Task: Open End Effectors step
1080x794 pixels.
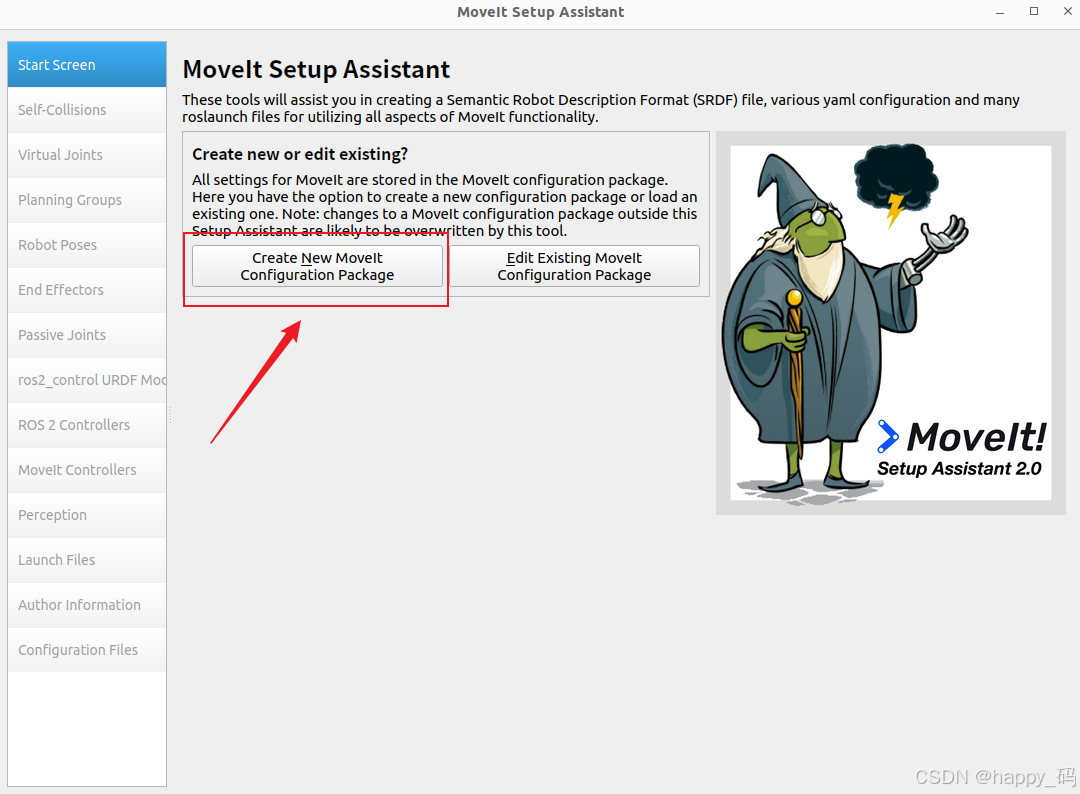Action: click(x=87, y=290)
